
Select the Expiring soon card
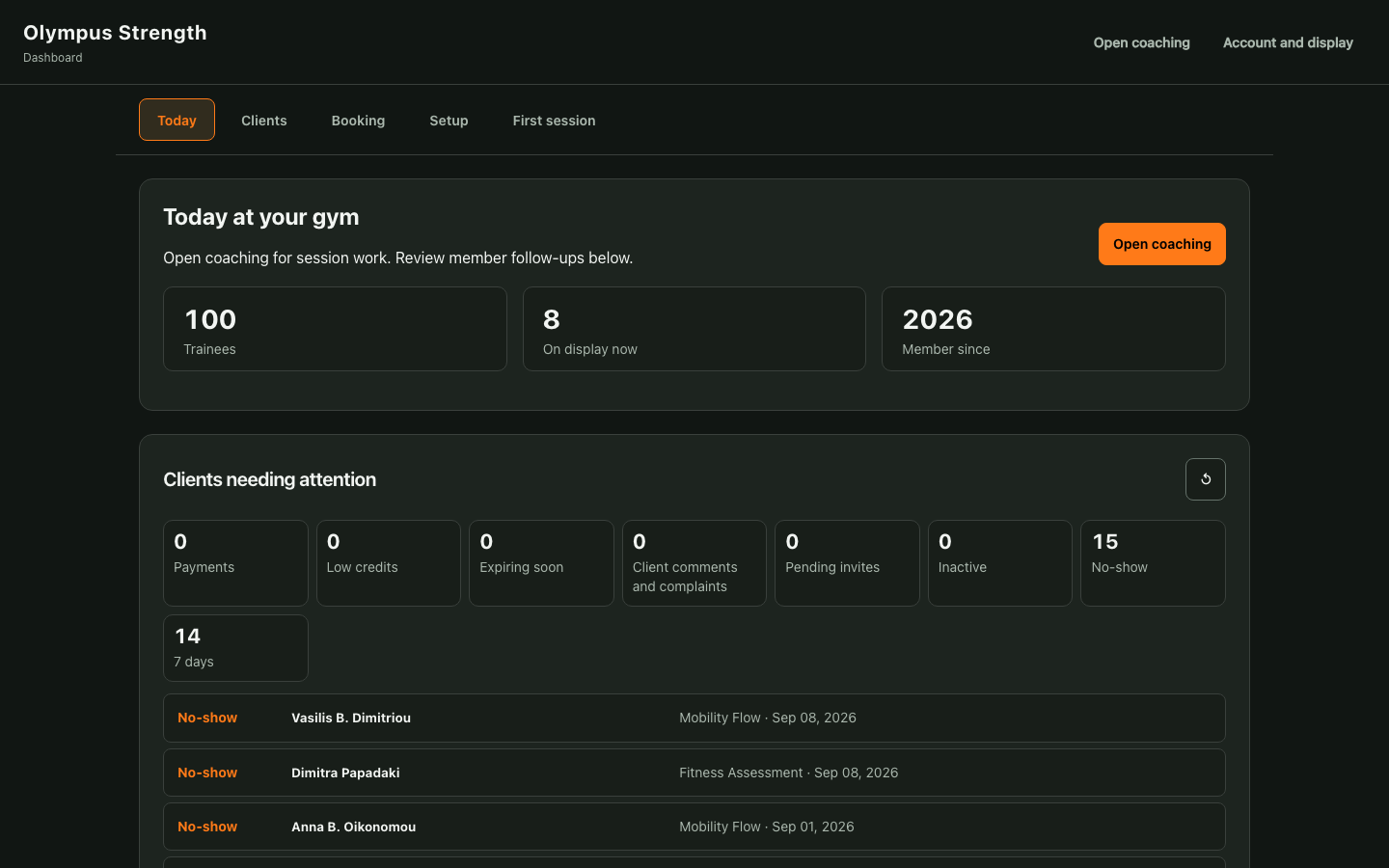(x=541, y=563)
